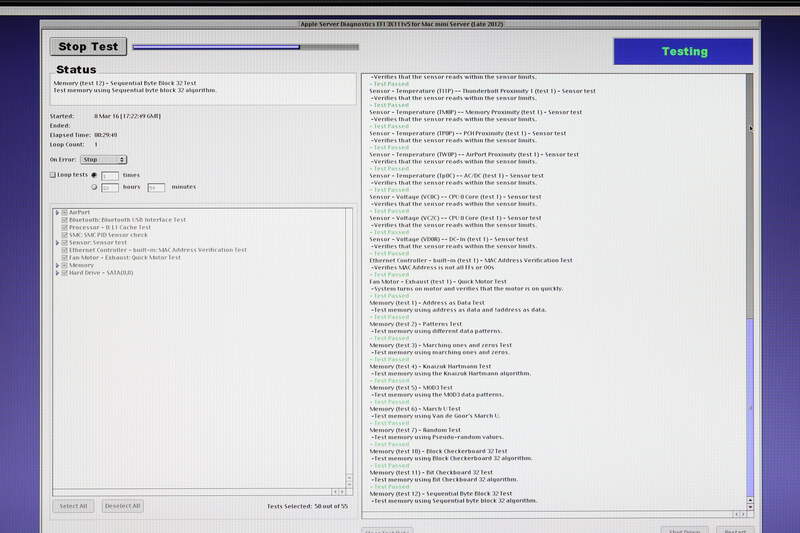Enable the Loop tests checkbox
This screenshot has width=800, height=533.
tap(54, 174)
